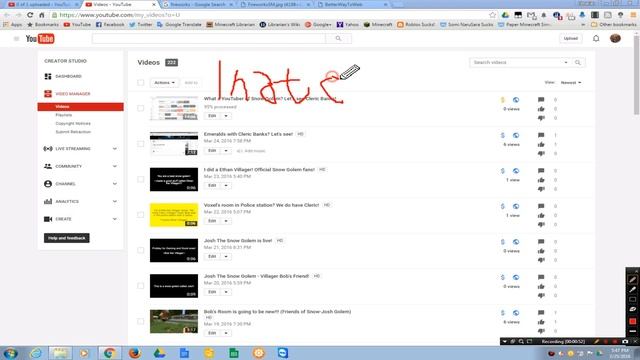Click the public globe icon for Emeralds with Cleric Banks

[516, 135]
